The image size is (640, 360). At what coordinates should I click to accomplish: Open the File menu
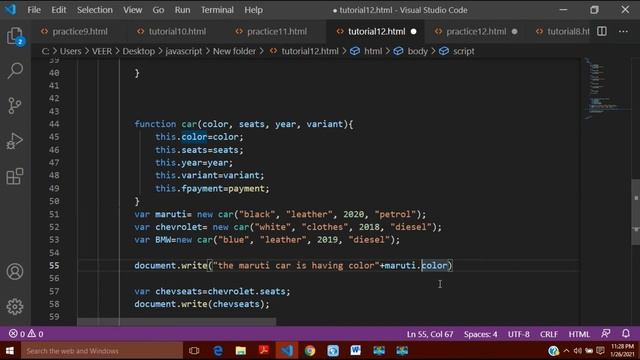point(34,10)
